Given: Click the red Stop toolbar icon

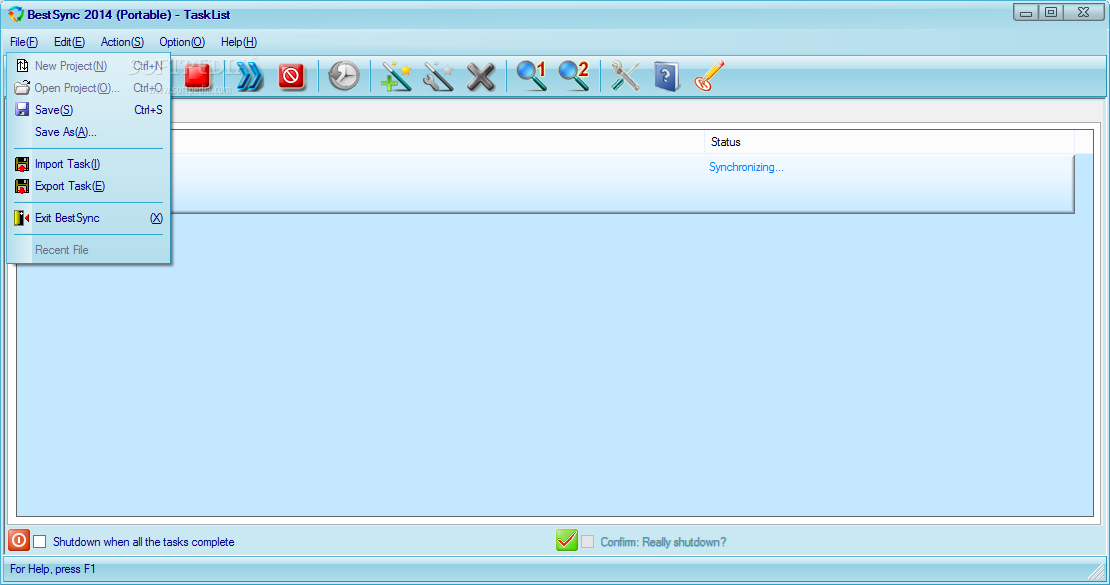Looking at the screenshot, I should pos(198,75).
